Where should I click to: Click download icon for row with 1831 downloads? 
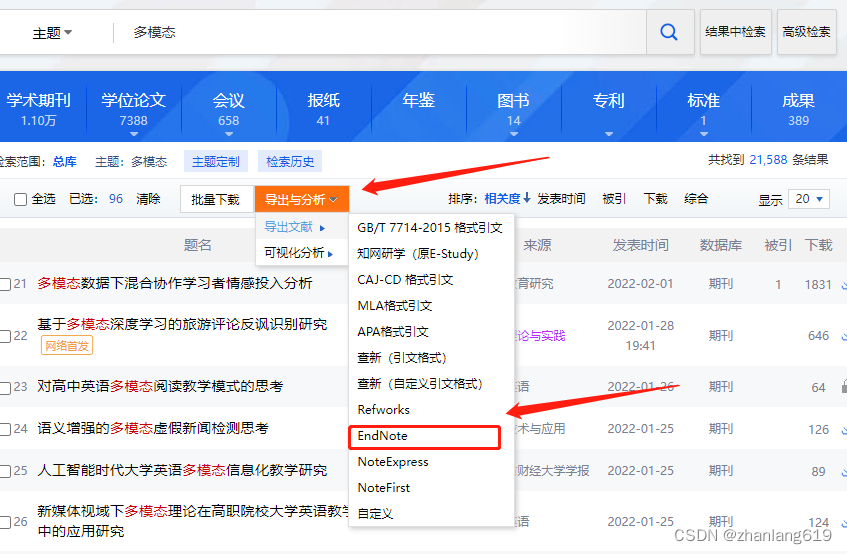point(844,285)
